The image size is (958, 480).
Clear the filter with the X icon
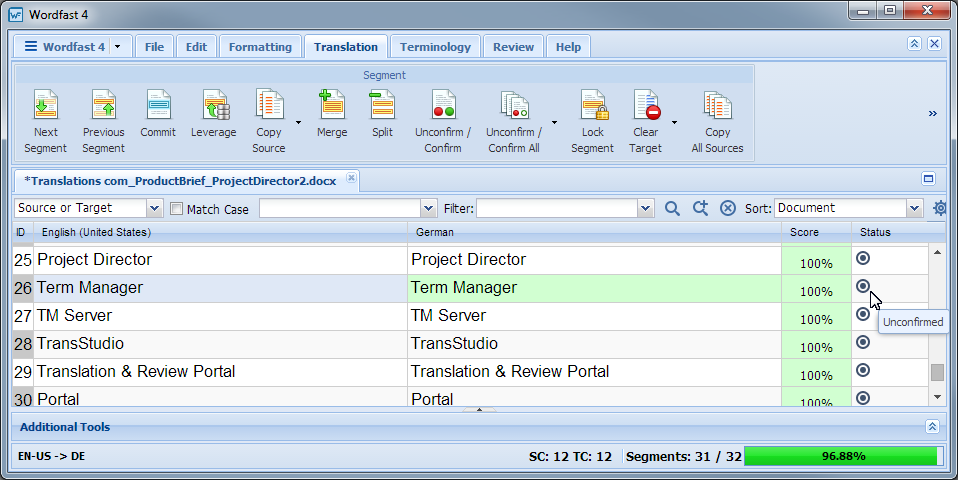pyautogui.click(x=728, y=208)
